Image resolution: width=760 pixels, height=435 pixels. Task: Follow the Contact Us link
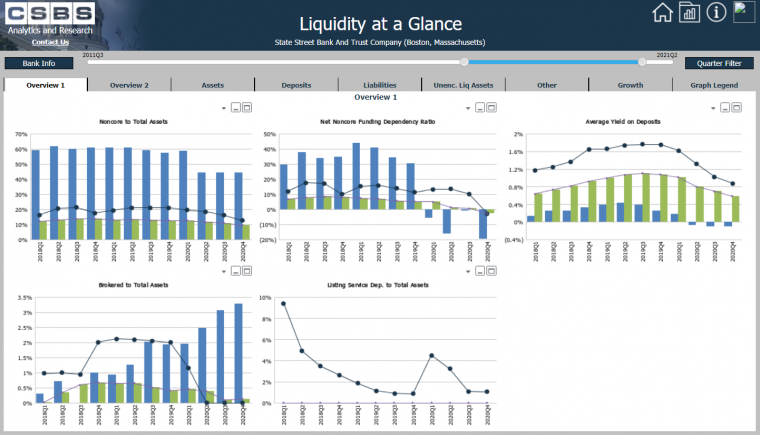50,42
